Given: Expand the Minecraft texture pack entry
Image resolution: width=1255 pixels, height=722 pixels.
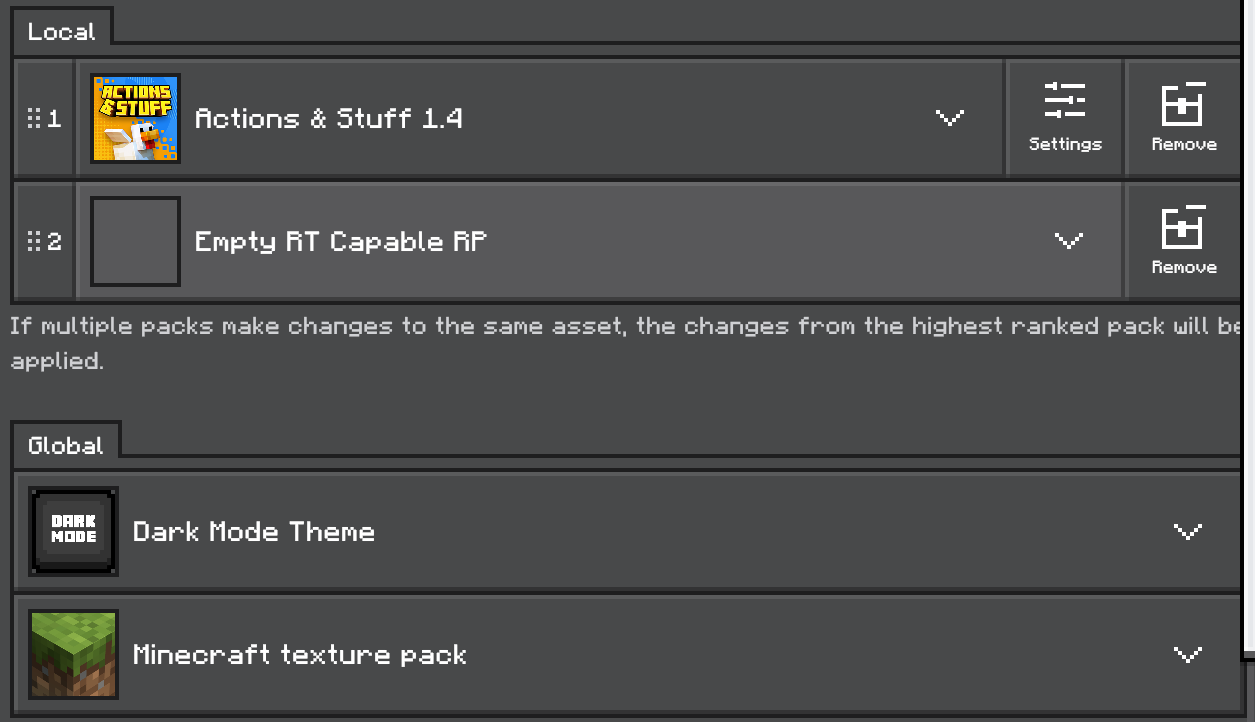Looking at the screenshot, I should coord(1187,654).
